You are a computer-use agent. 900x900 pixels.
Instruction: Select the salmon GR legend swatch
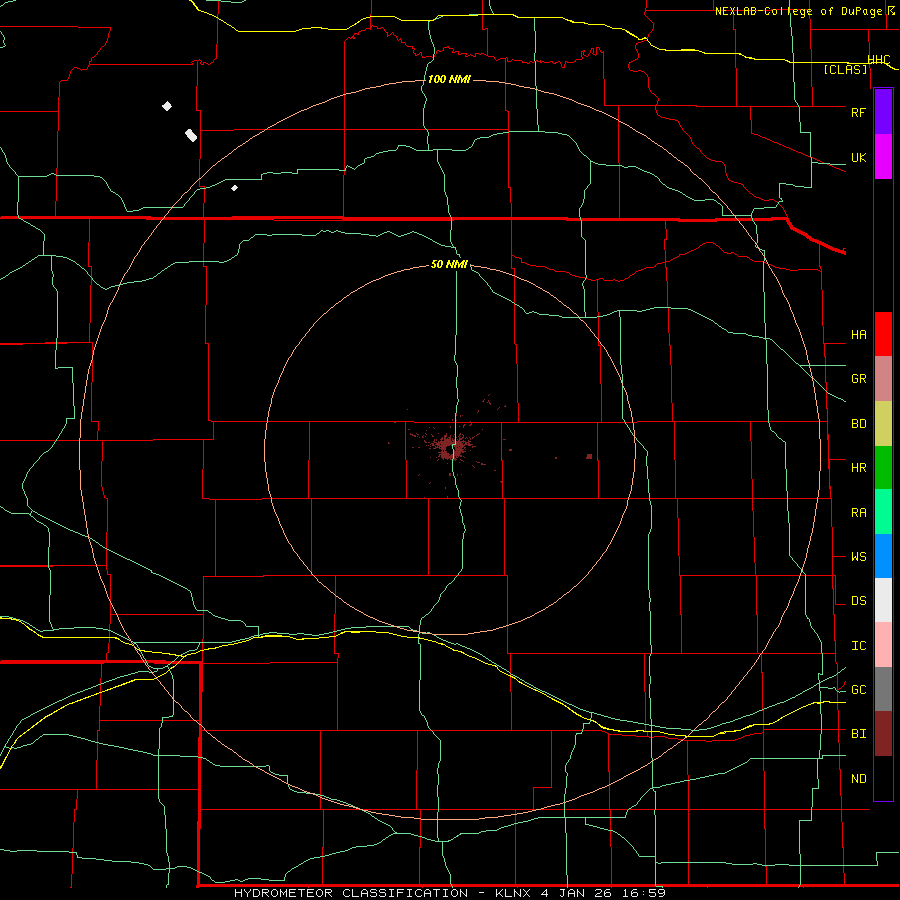(x=883, y=379)
